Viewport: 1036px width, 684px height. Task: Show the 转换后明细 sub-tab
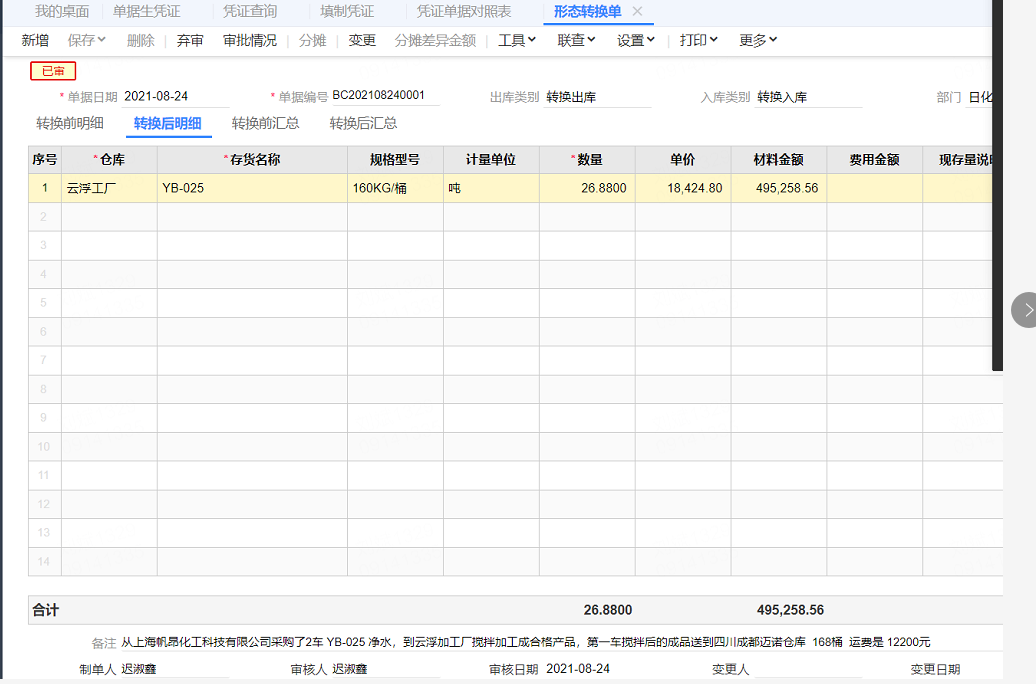pos(168,124)
